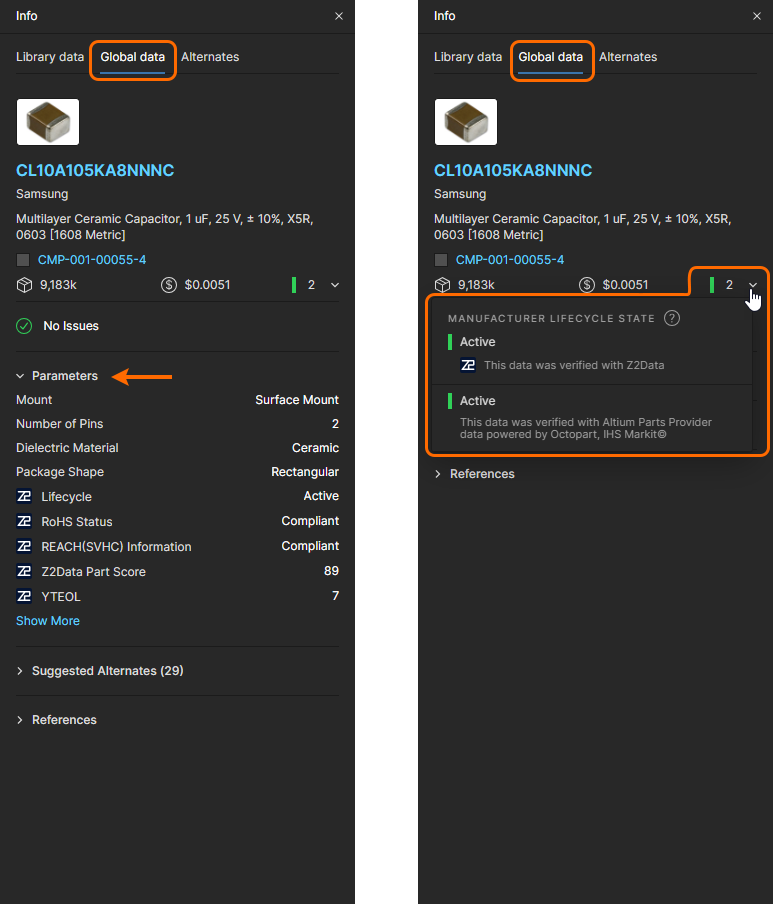Click YTEOL value 7
This screenshot has height=904, width=773.
coord(335,596)
